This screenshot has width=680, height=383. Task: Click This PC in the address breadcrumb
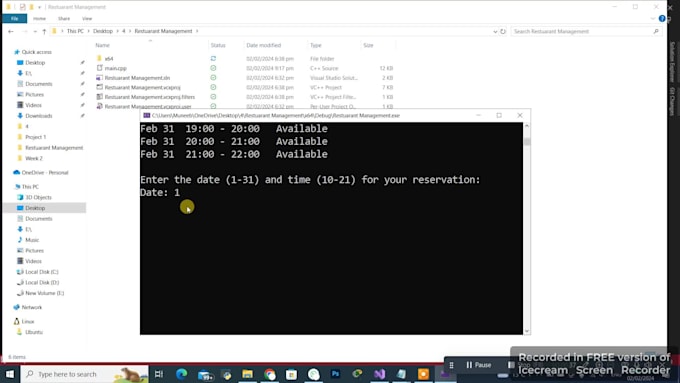75,31
